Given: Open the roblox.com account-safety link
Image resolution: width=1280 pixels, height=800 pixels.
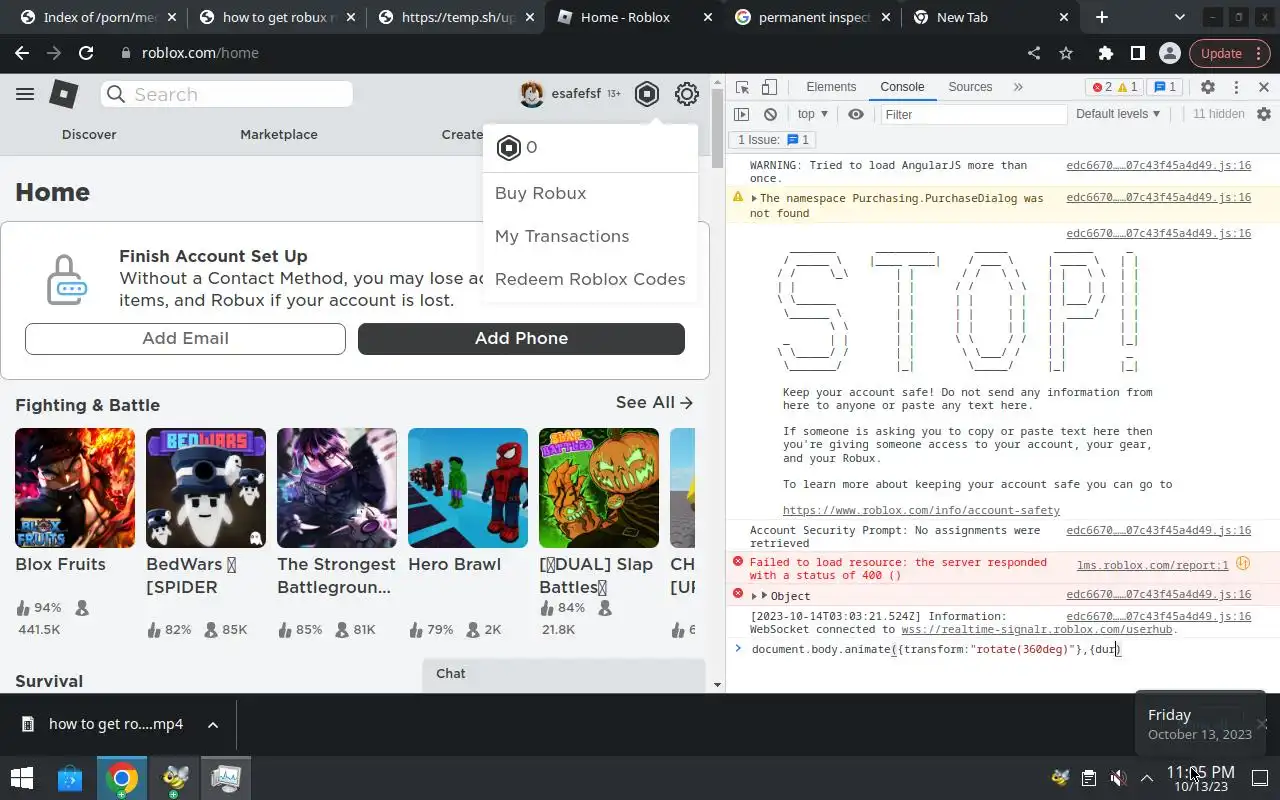Looking at the screenshot, I should [921, 510].
